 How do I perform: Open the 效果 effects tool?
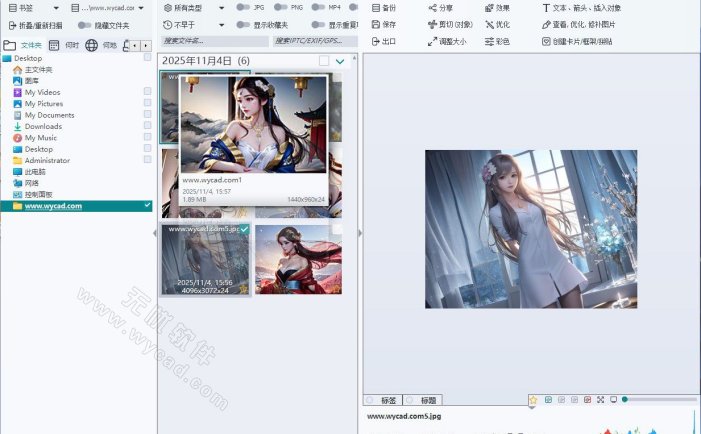(x=497, y=8)
